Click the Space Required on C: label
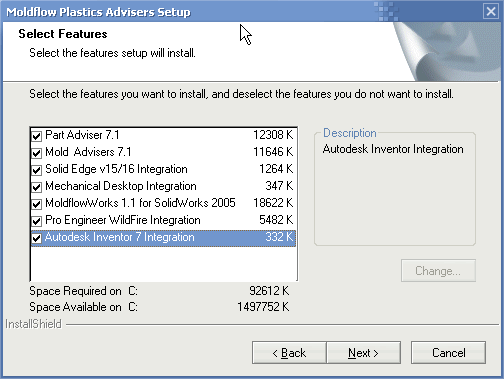 click(83, 291)
